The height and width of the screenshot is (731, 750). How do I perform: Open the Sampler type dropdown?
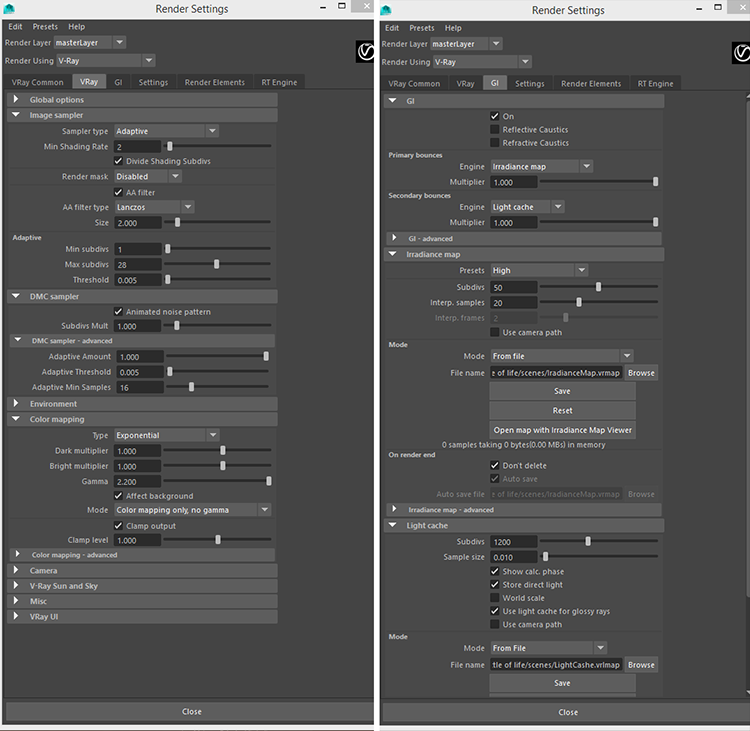click(x=166, y=131)
